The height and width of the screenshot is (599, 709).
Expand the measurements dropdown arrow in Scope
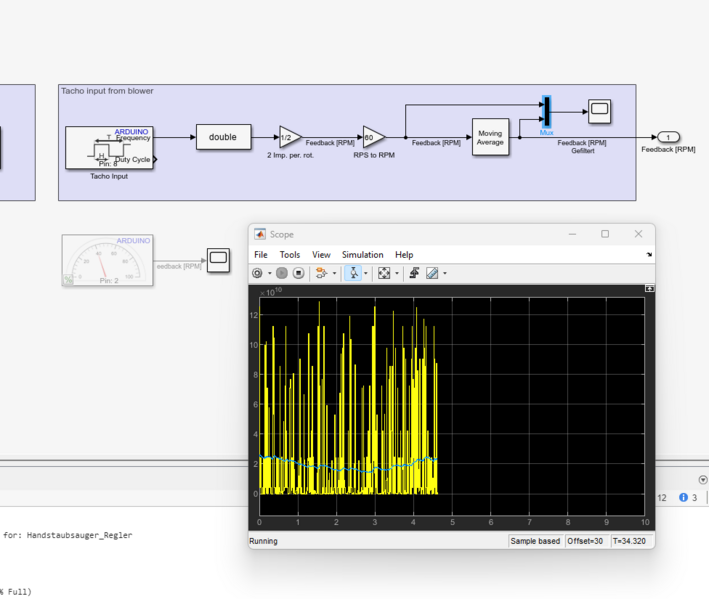445,274
